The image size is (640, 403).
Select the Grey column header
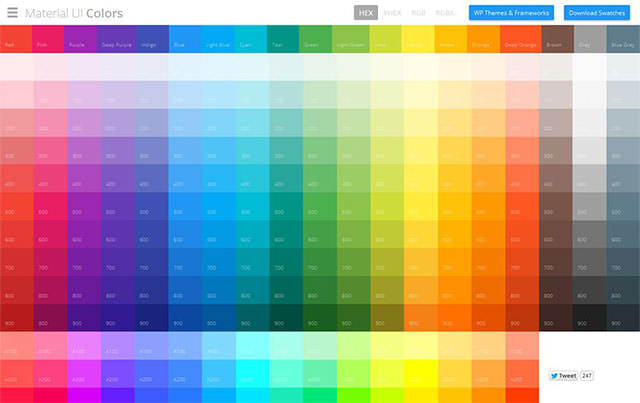[590, 39]
